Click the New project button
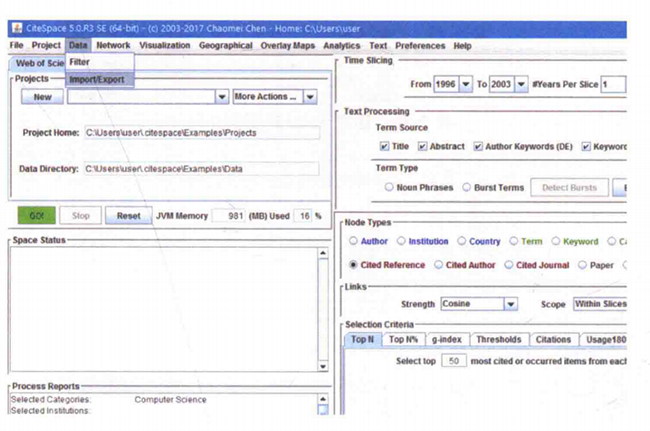Viewport: 650px width, 431px height. (x=42, y=97)
